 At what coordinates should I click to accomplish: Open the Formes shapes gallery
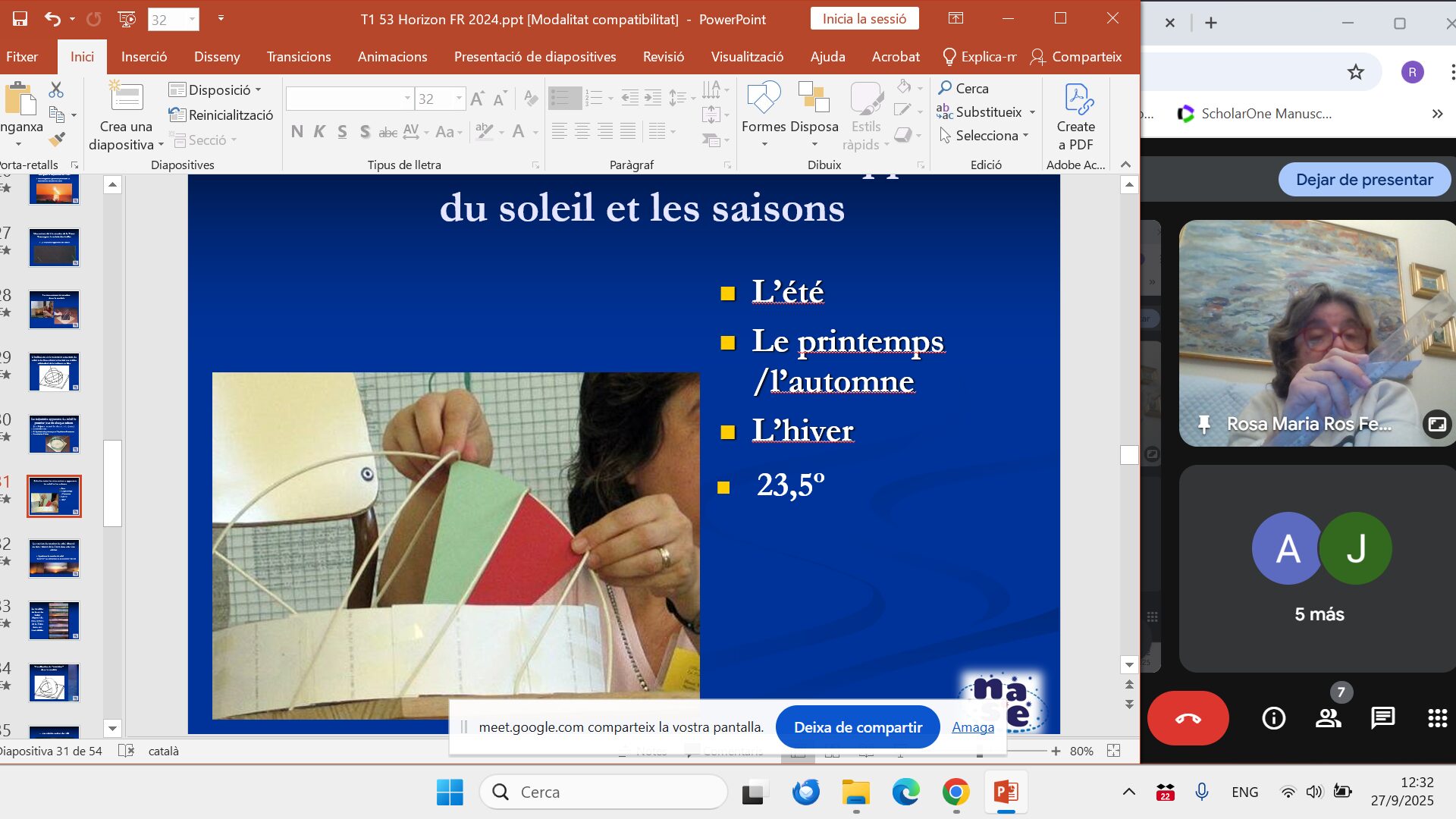tap(764, 114)
